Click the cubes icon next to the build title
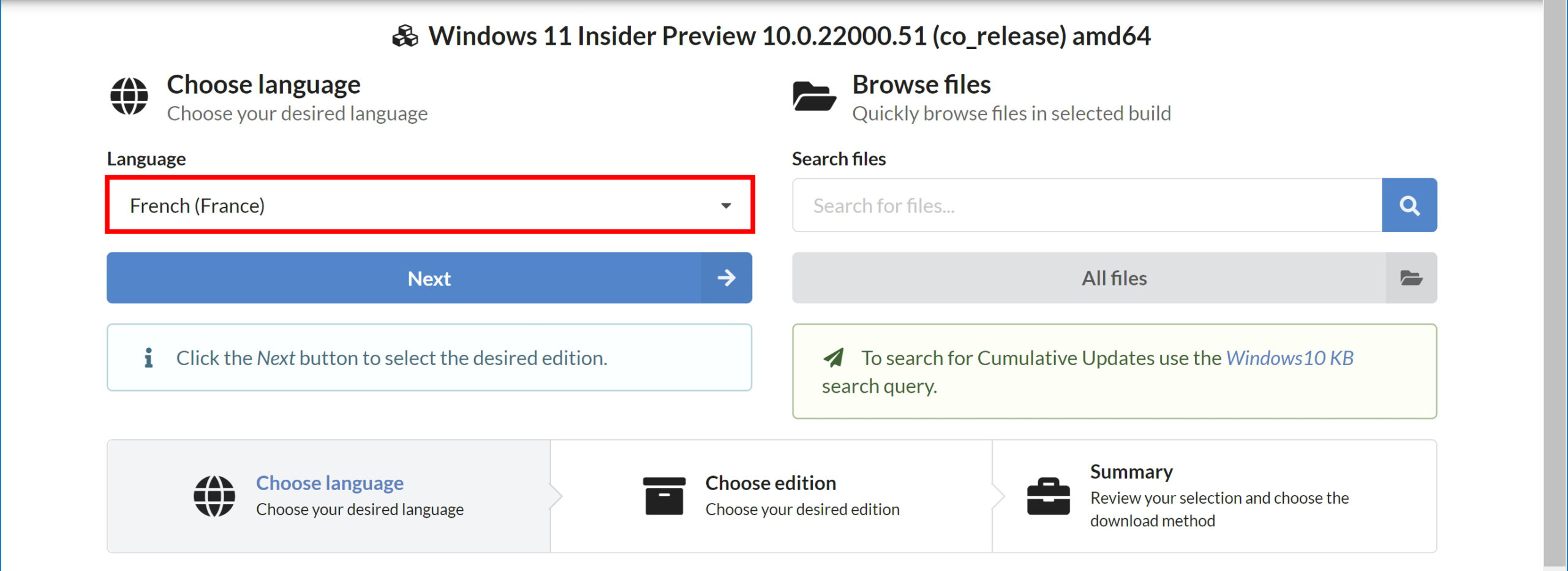 click(x=405, y=36)
